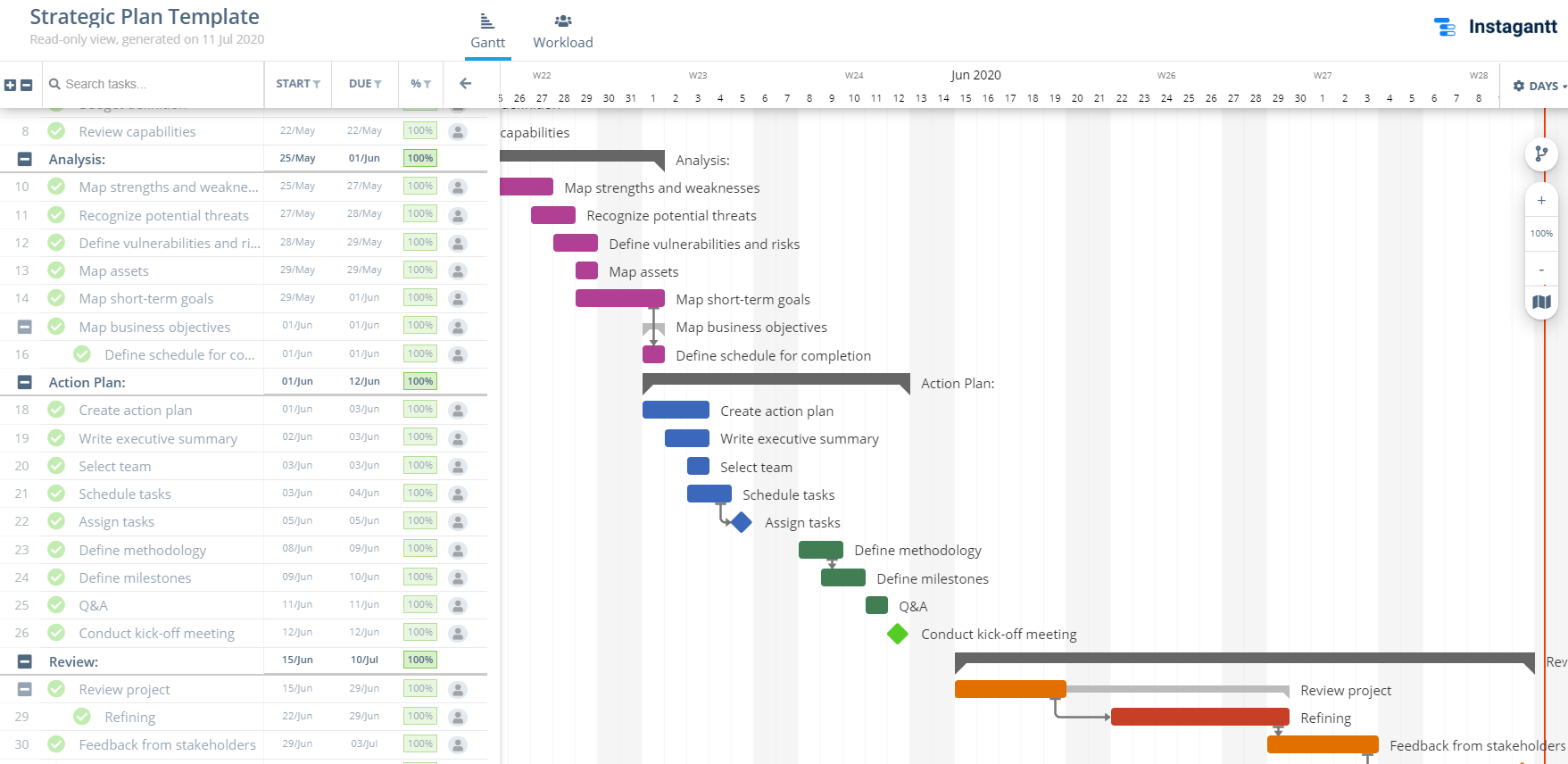Screen dimensions: 1568x764
Task: Click the branch dependencies icon on right
Action: (x=1541, y=154)
